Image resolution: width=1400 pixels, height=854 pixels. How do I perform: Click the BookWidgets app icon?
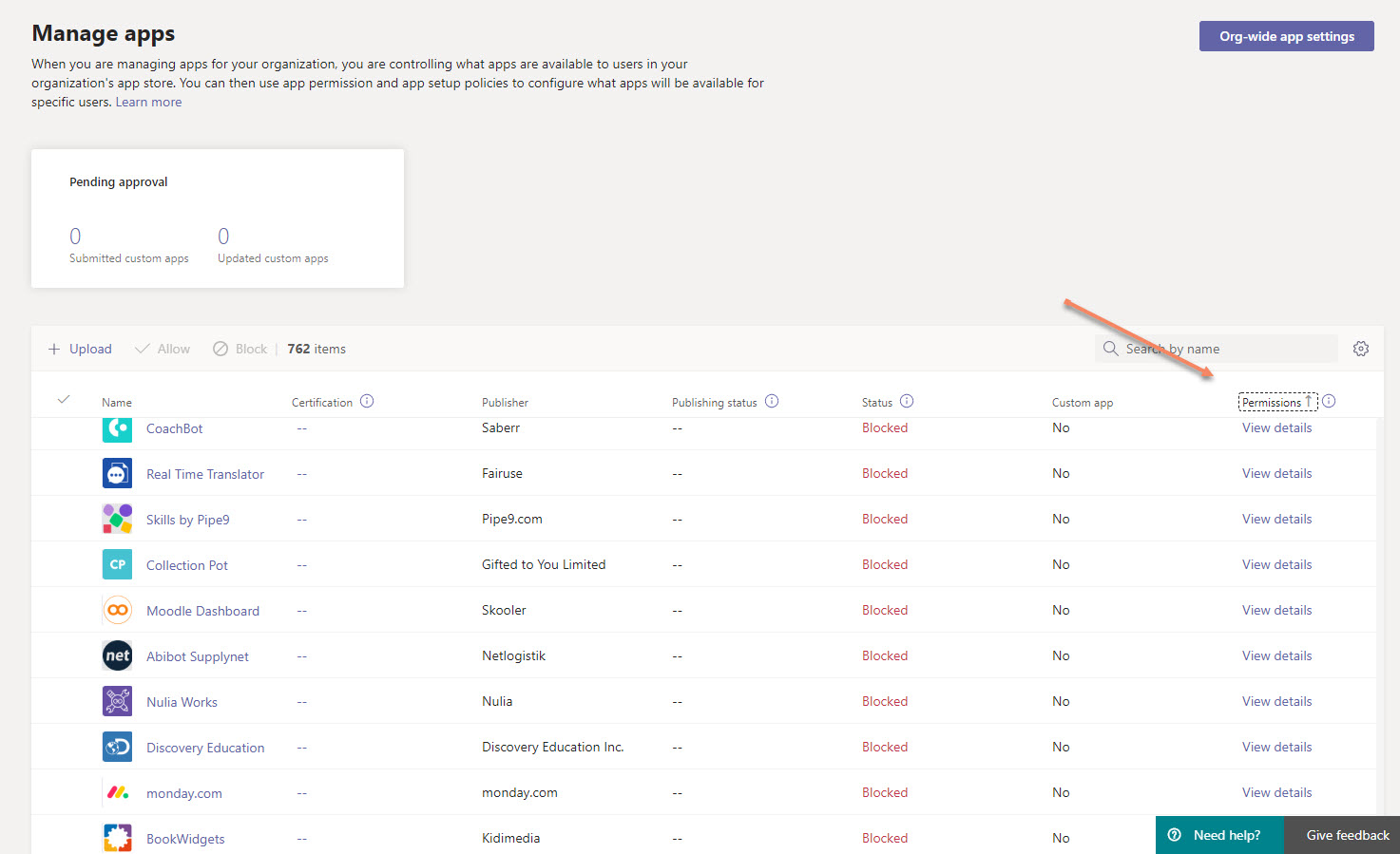coord(117,838)
